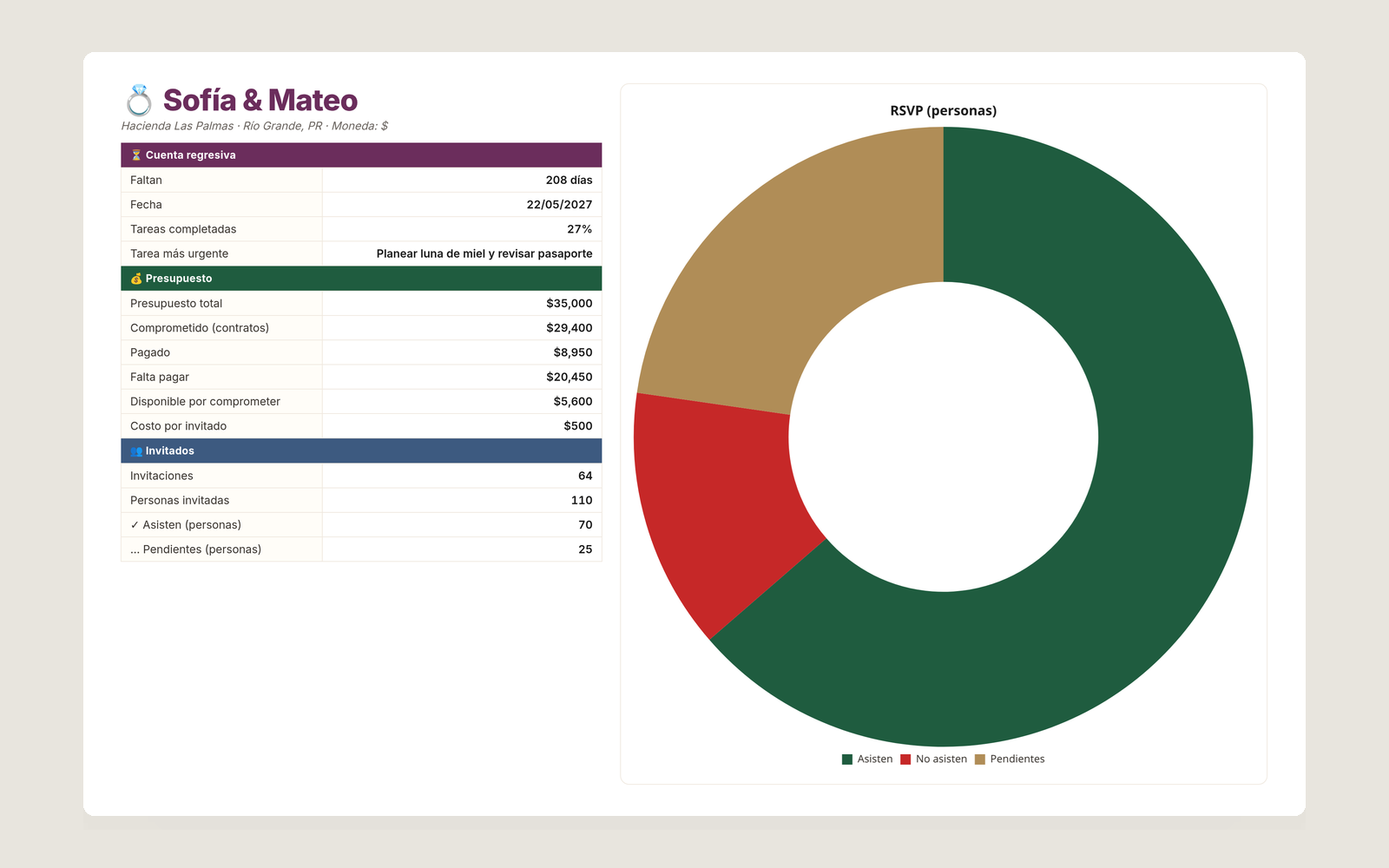
Task: Click the Sofía & Mateo title
Action: (260, 101)
